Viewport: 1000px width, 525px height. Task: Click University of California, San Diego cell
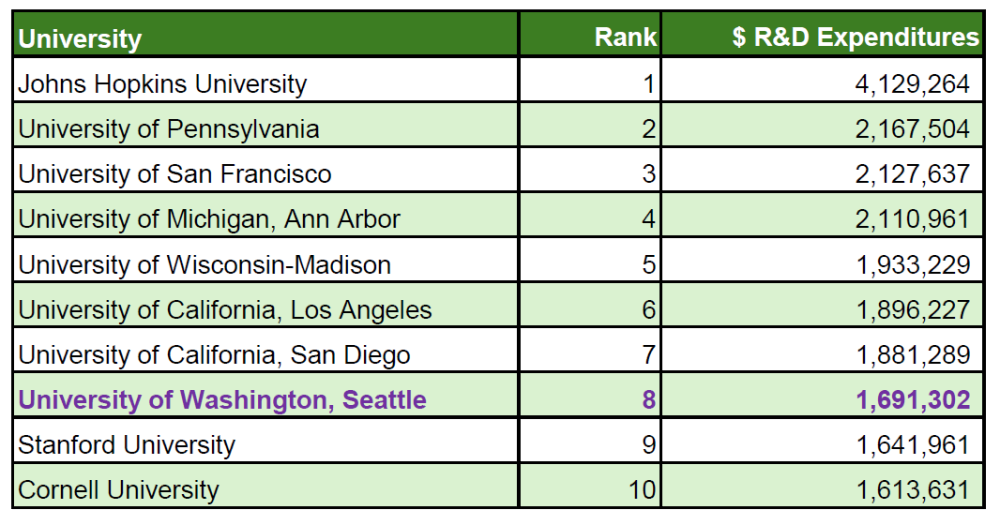214,355
